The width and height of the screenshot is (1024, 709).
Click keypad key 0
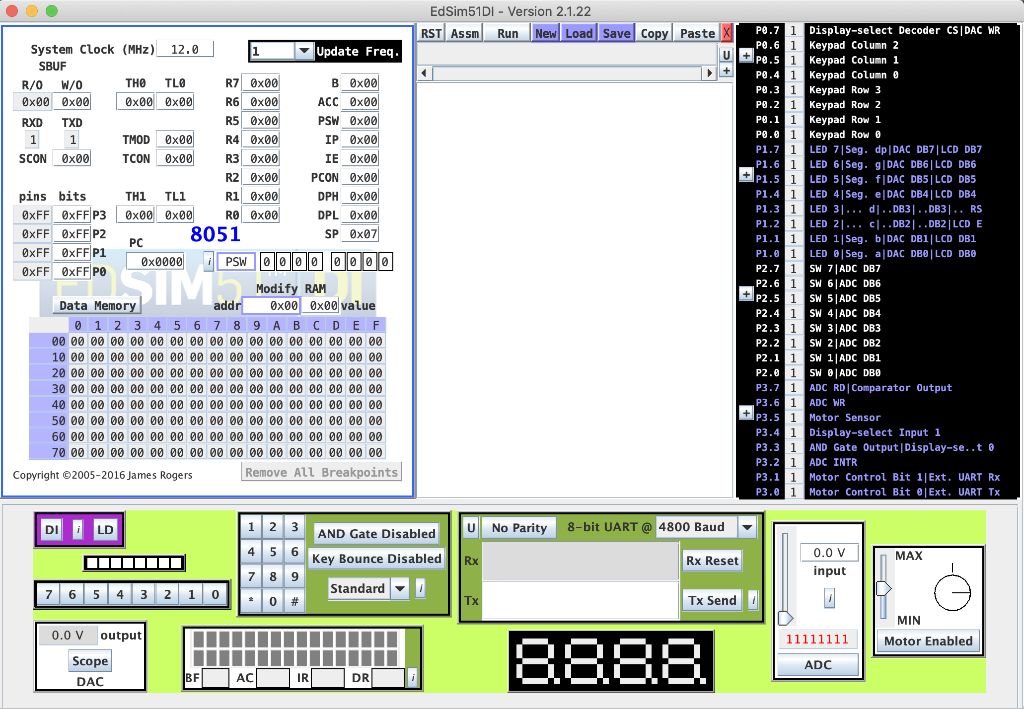[273, 602]
